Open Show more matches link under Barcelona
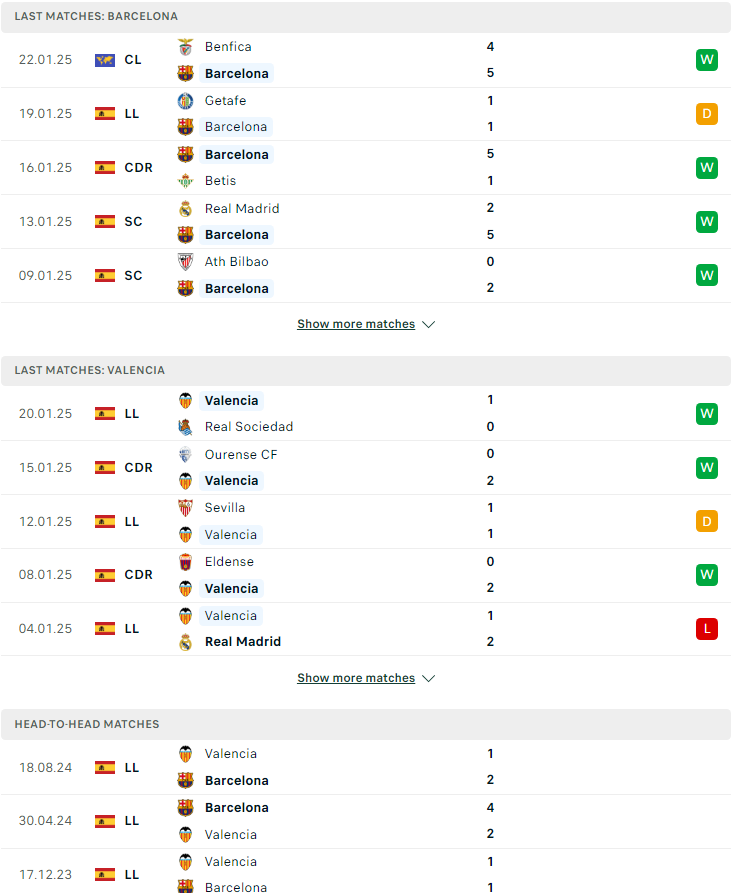743x893 pixels. tap(356, 324)
